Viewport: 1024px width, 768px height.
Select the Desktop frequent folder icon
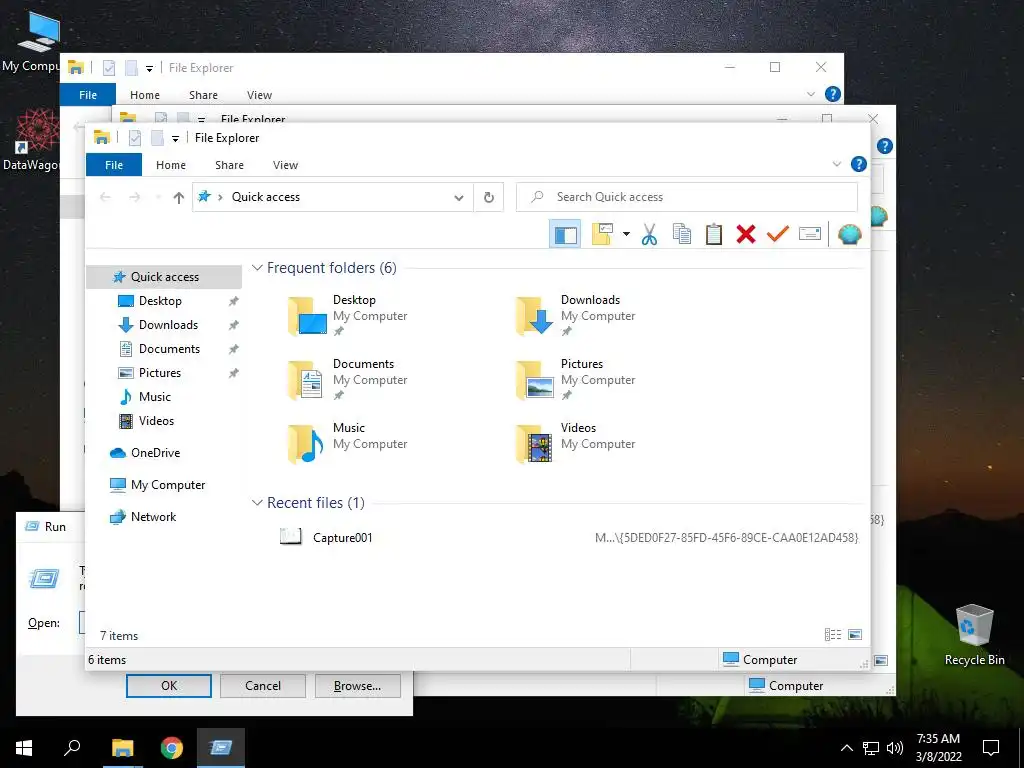pyautogui.click(x=307, y=315)
